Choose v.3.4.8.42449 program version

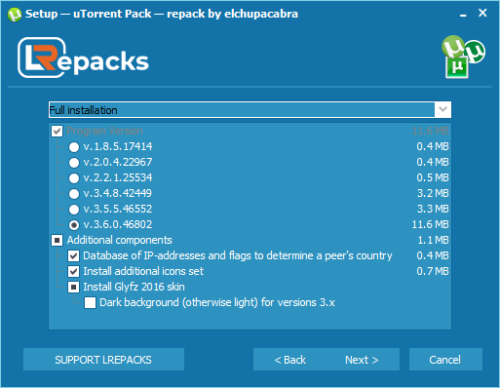[x=74, y=194]
